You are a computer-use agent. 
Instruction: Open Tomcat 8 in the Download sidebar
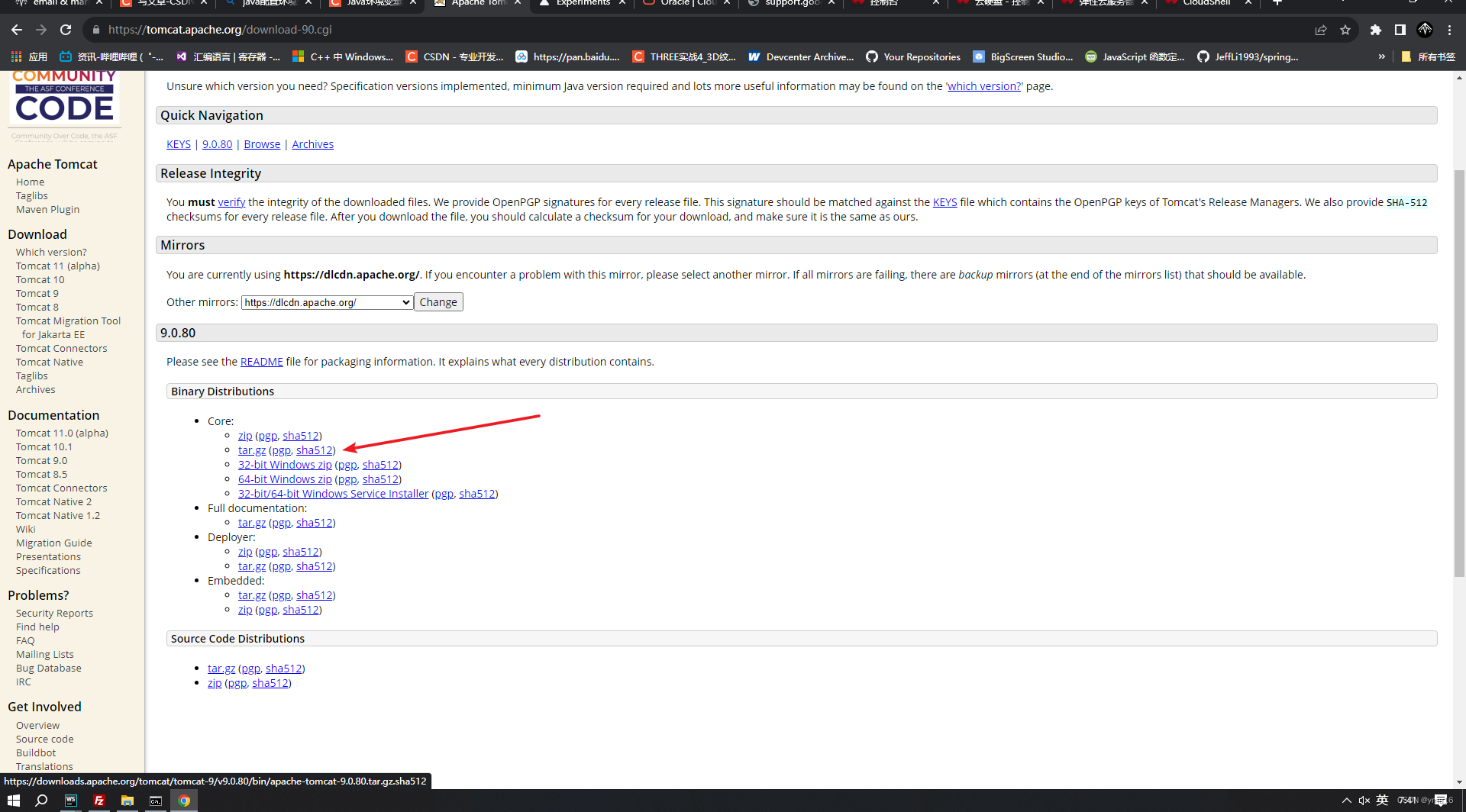[37, 307]
